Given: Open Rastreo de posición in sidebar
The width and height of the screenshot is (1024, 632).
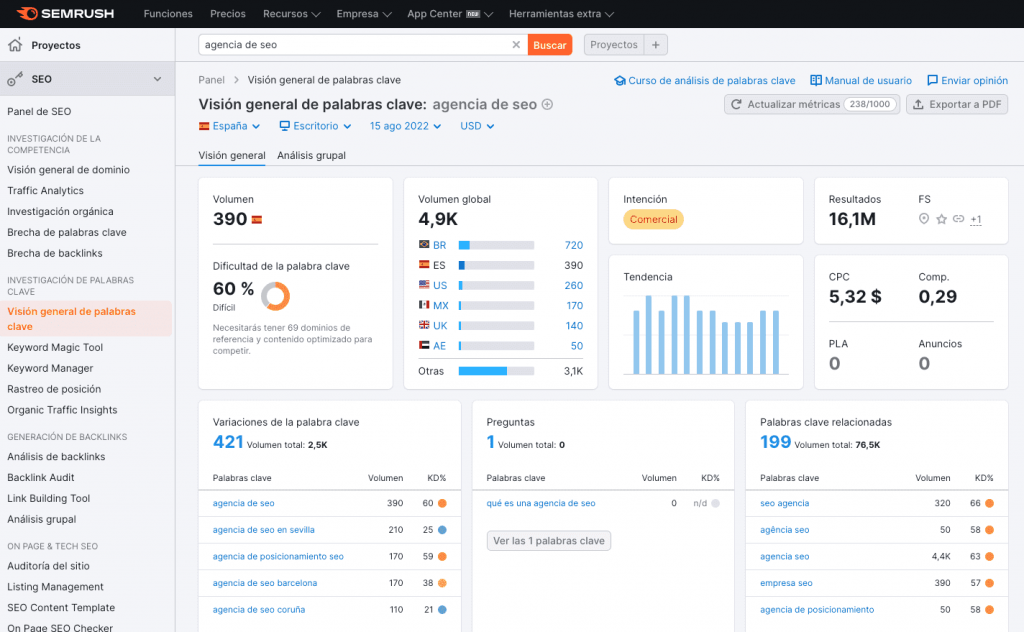Looking at the screenshot, I should [54, 389].
